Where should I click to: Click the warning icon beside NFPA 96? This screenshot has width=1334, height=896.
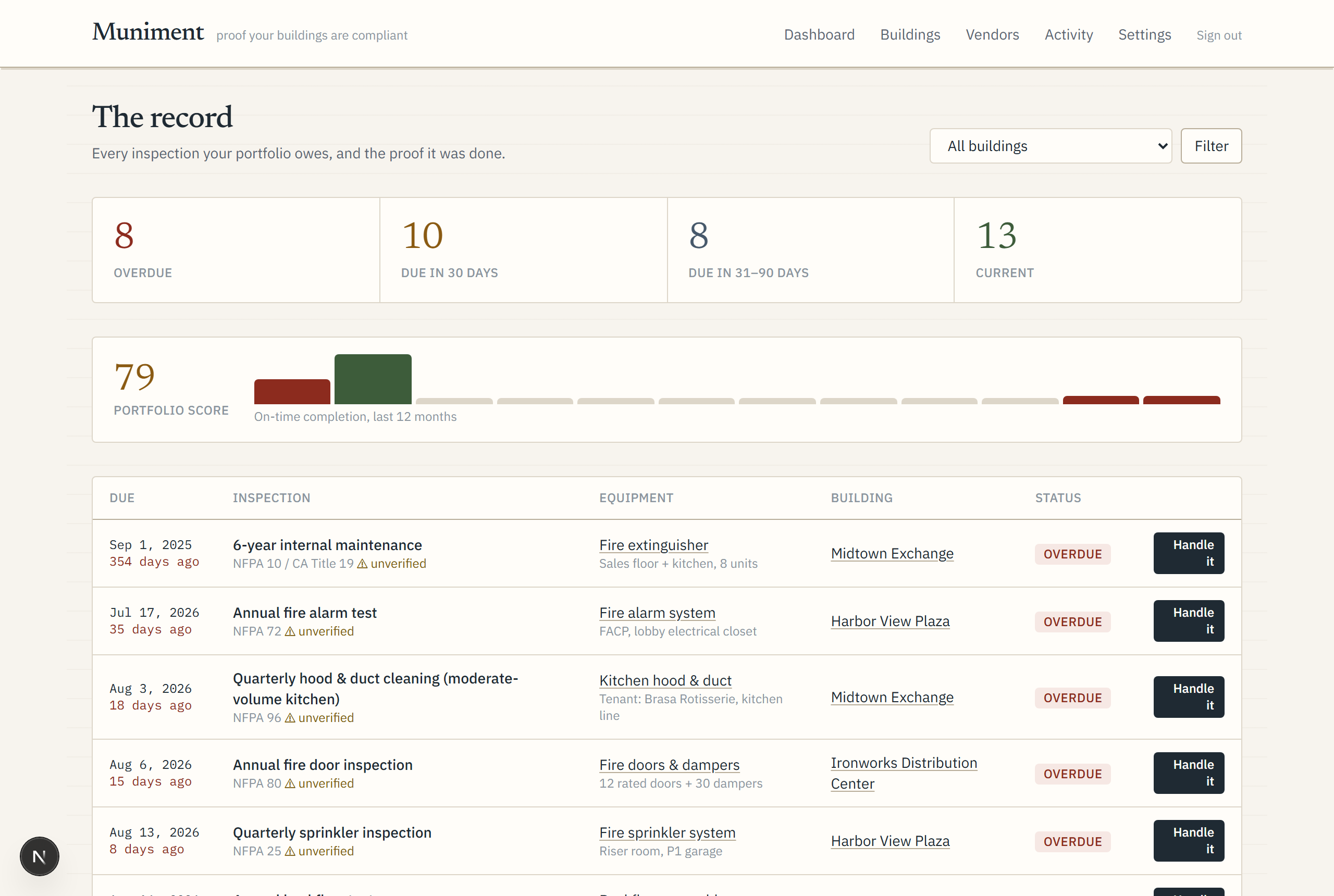click(290, 718)
